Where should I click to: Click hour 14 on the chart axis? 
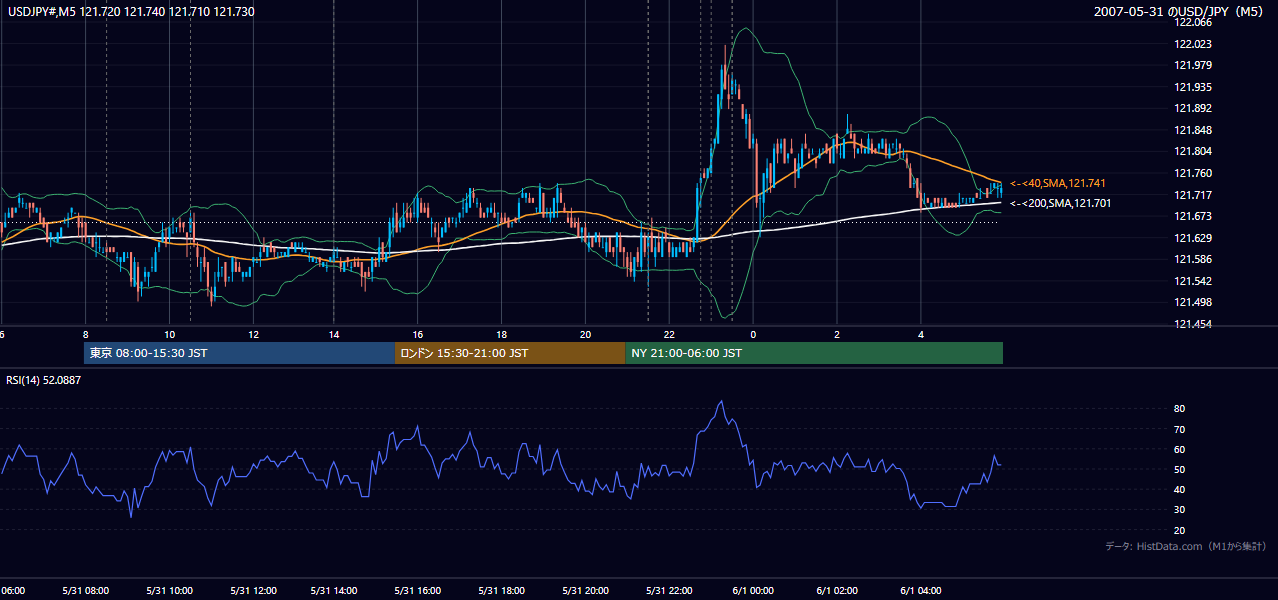coord(333,334)
